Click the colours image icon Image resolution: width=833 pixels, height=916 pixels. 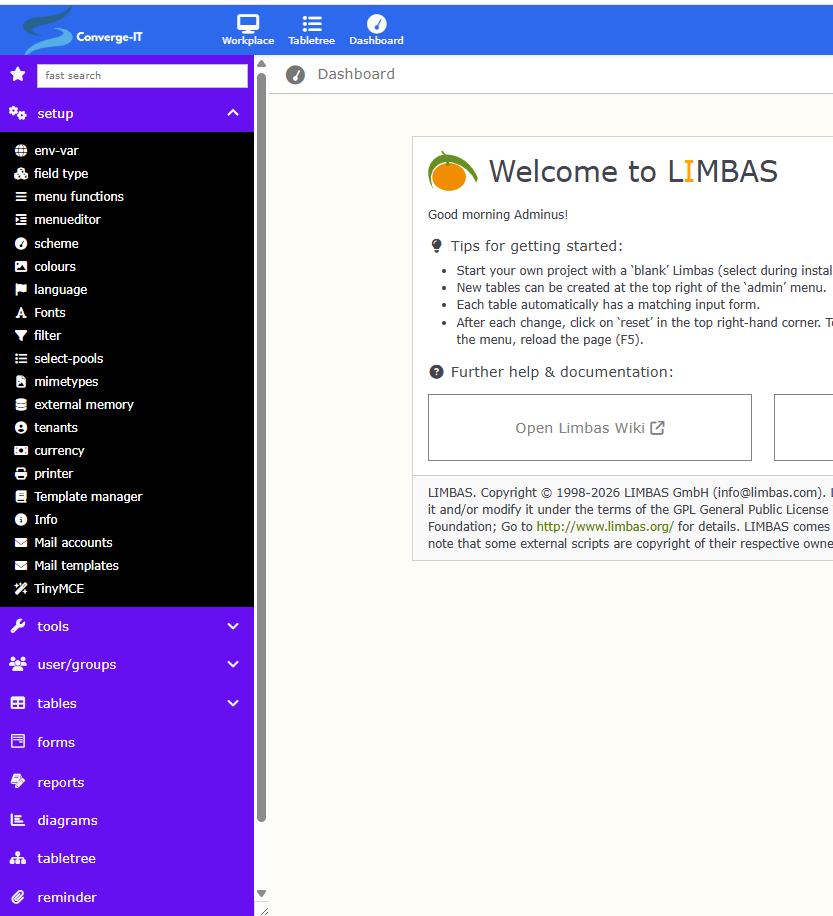(21, 267)
